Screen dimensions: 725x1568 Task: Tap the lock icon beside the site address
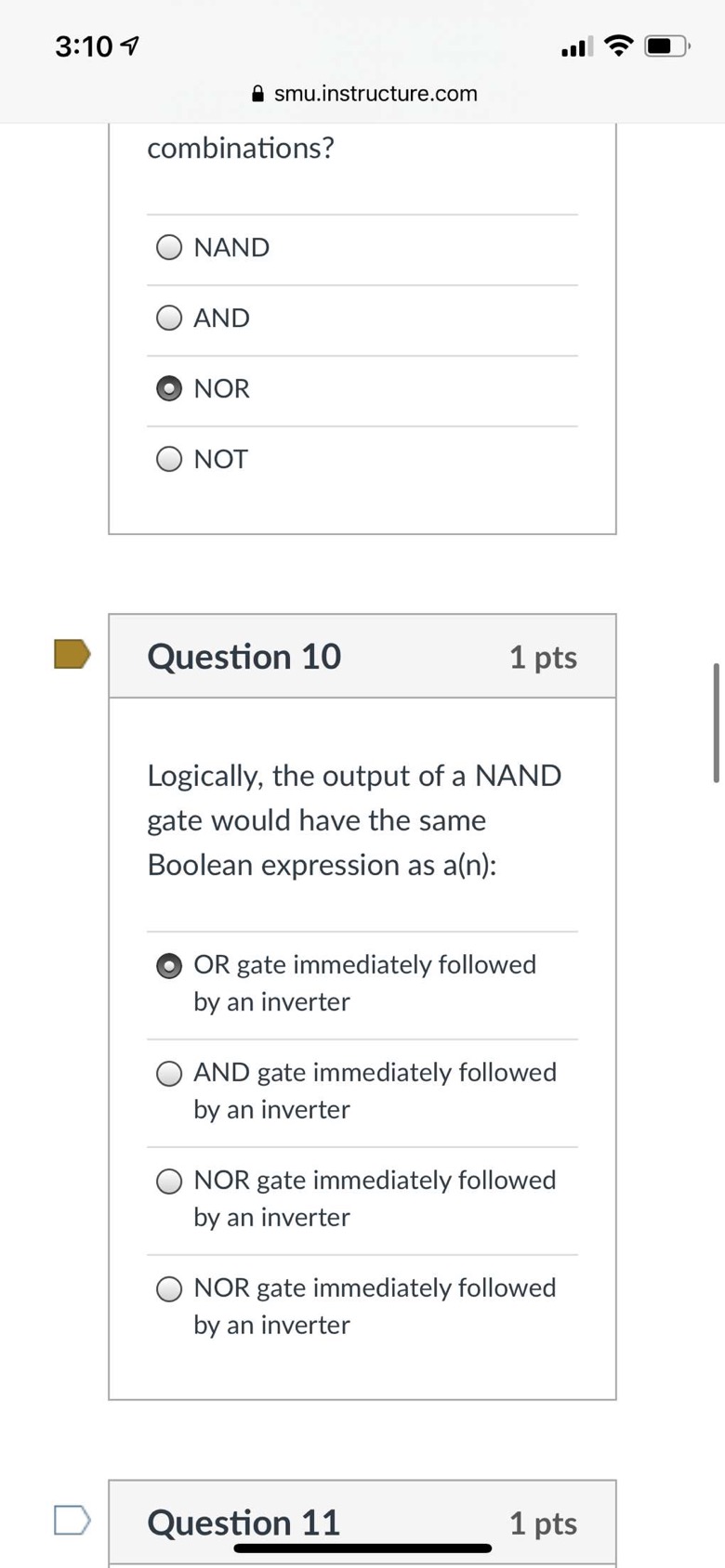pos(258,94)
